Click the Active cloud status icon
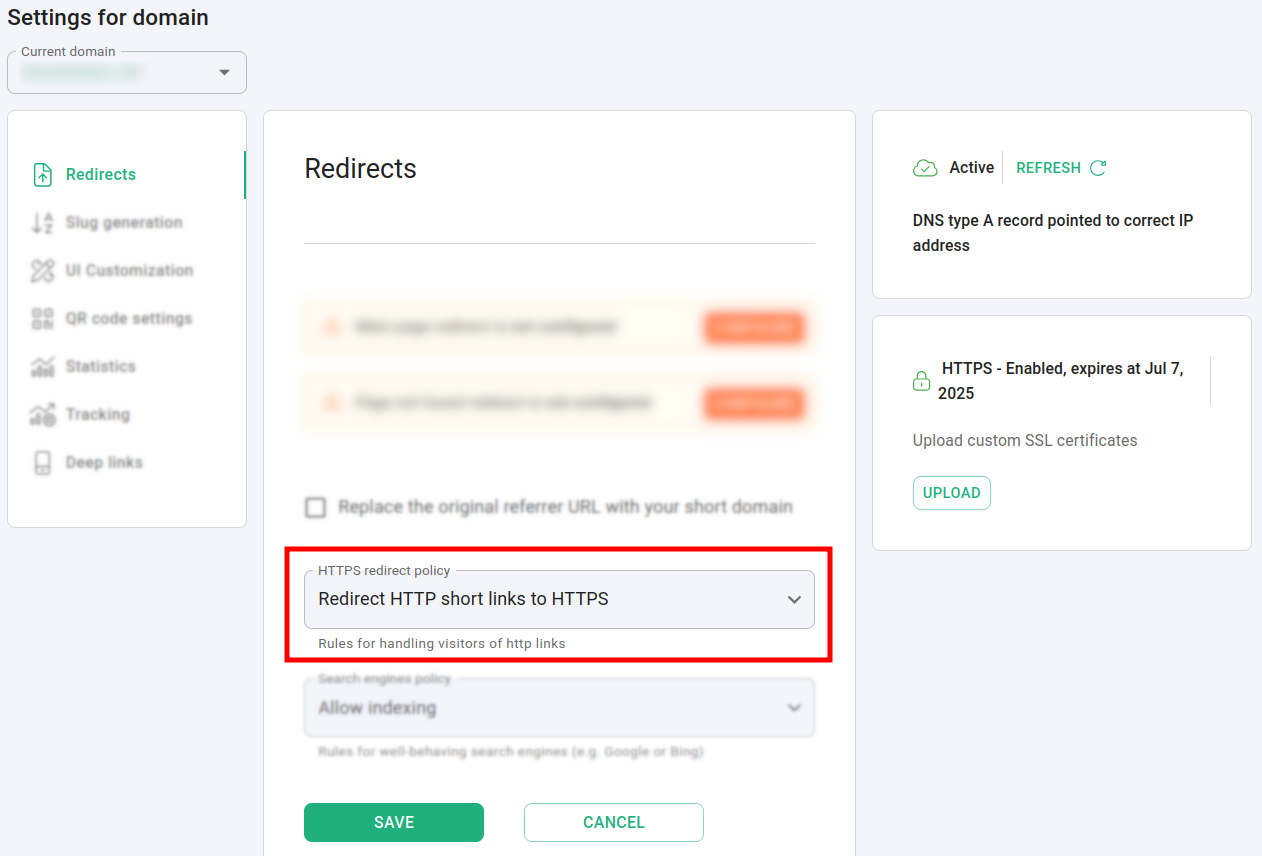The height and width of the screenshot is (856, 1262). [x=925, y=168]
